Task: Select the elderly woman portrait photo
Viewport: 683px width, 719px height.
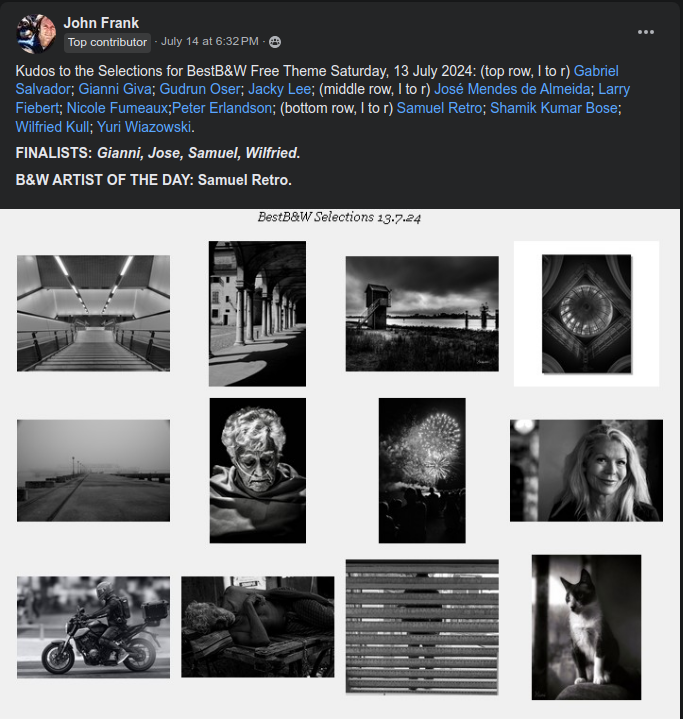Action: 258,470
